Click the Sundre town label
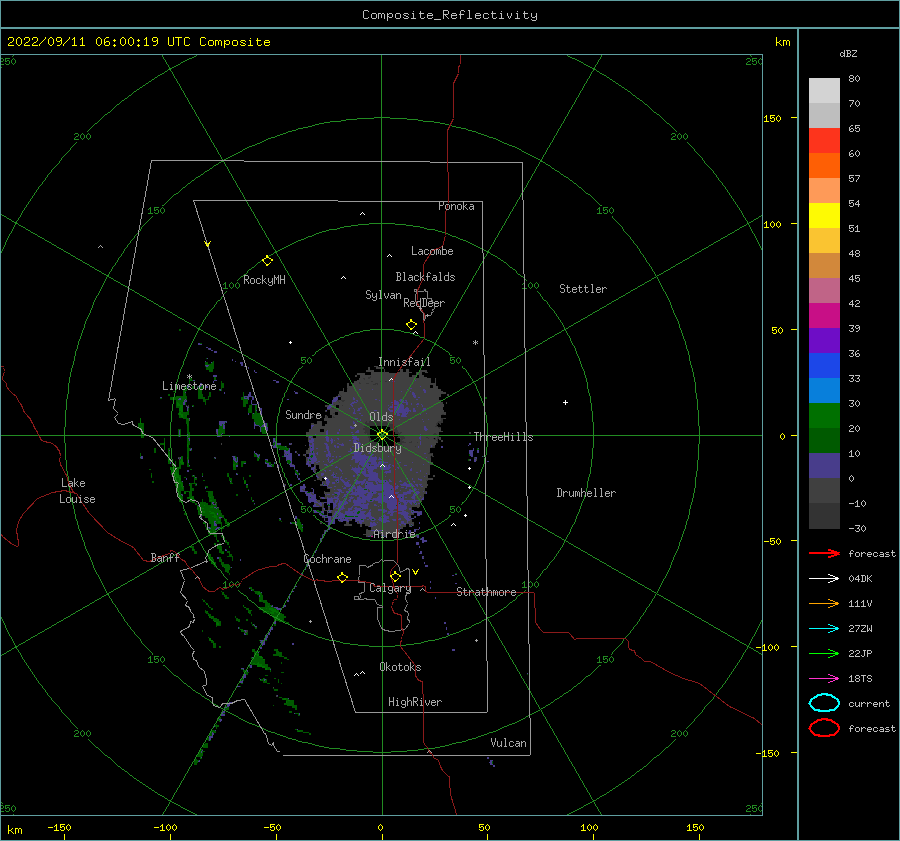 303,414
